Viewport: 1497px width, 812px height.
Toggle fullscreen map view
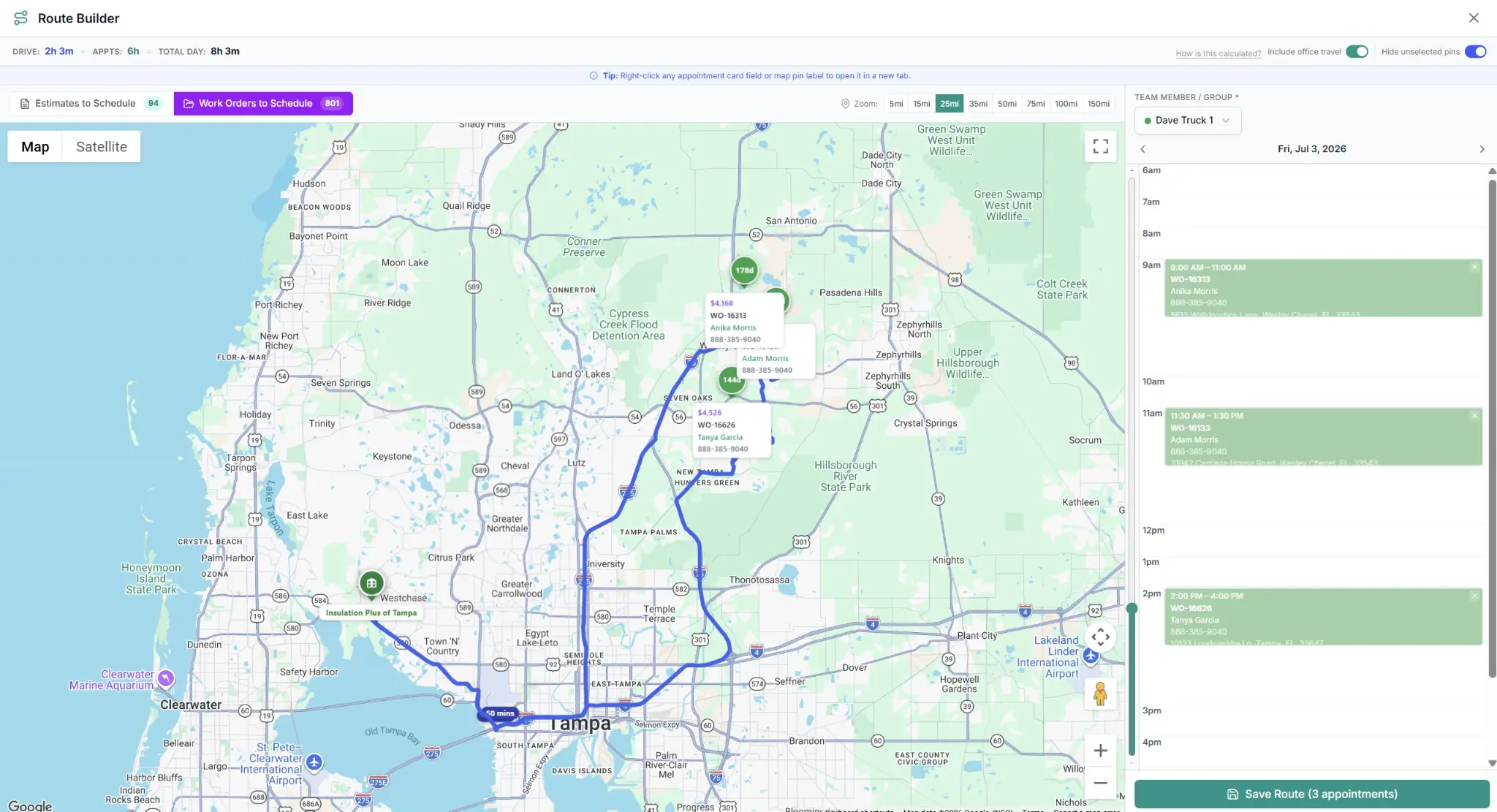(1100, 146)
